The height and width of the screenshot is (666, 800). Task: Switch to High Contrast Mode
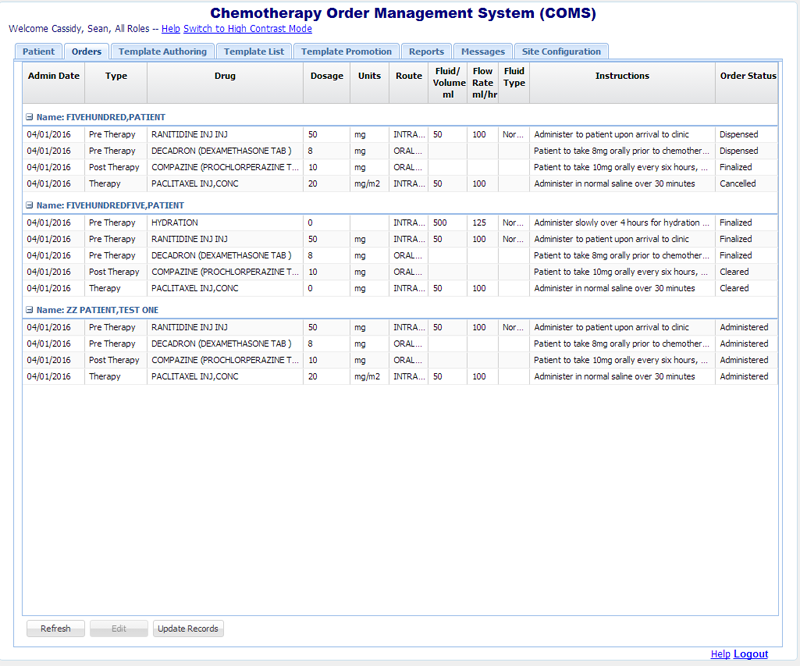click(x=247, y=29)
